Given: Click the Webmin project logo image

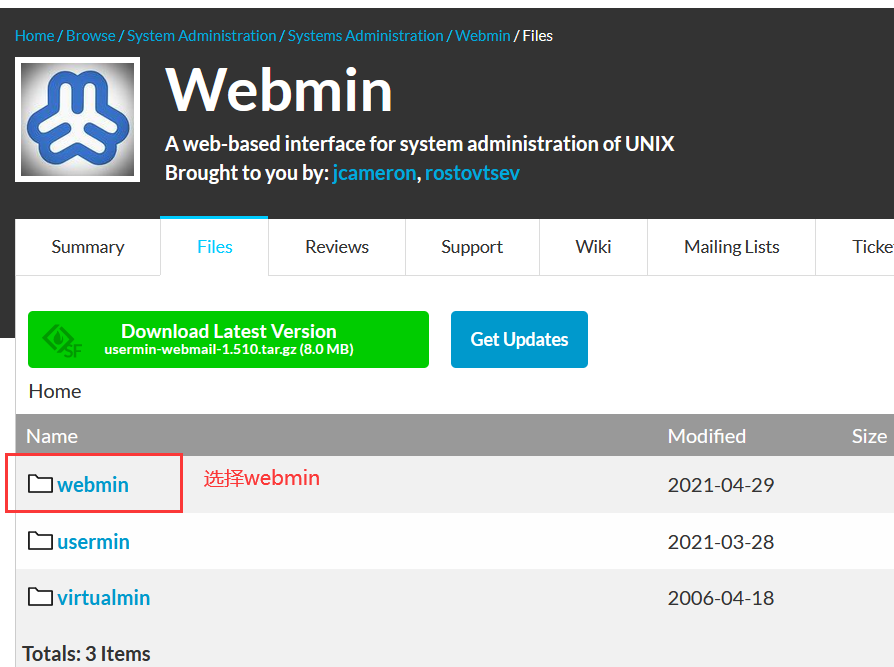Looking at the screenshot, I should tap(78, 120).
